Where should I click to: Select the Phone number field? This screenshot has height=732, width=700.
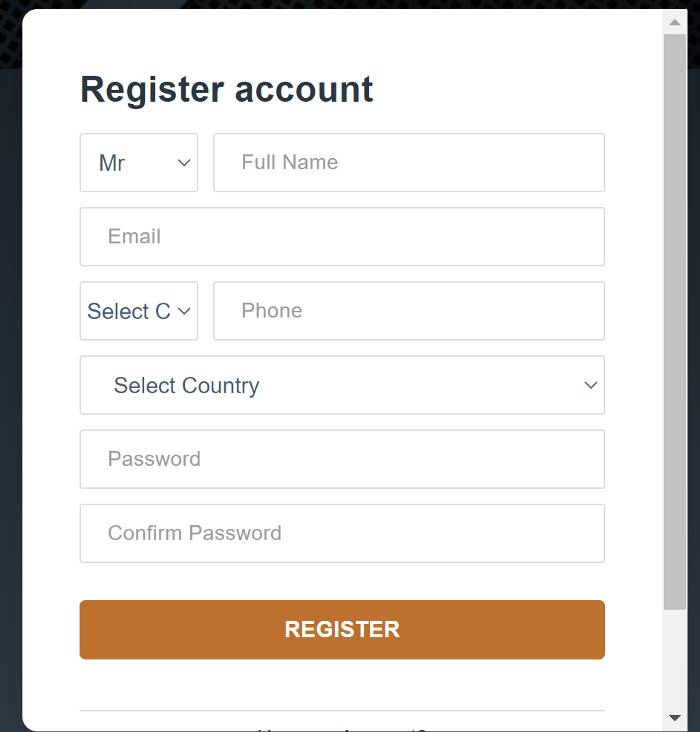coord(408,311)
